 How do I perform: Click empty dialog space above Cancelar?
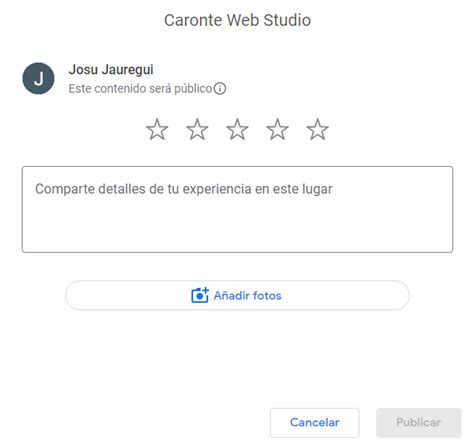pyautogui.click(x=315, y=360)
